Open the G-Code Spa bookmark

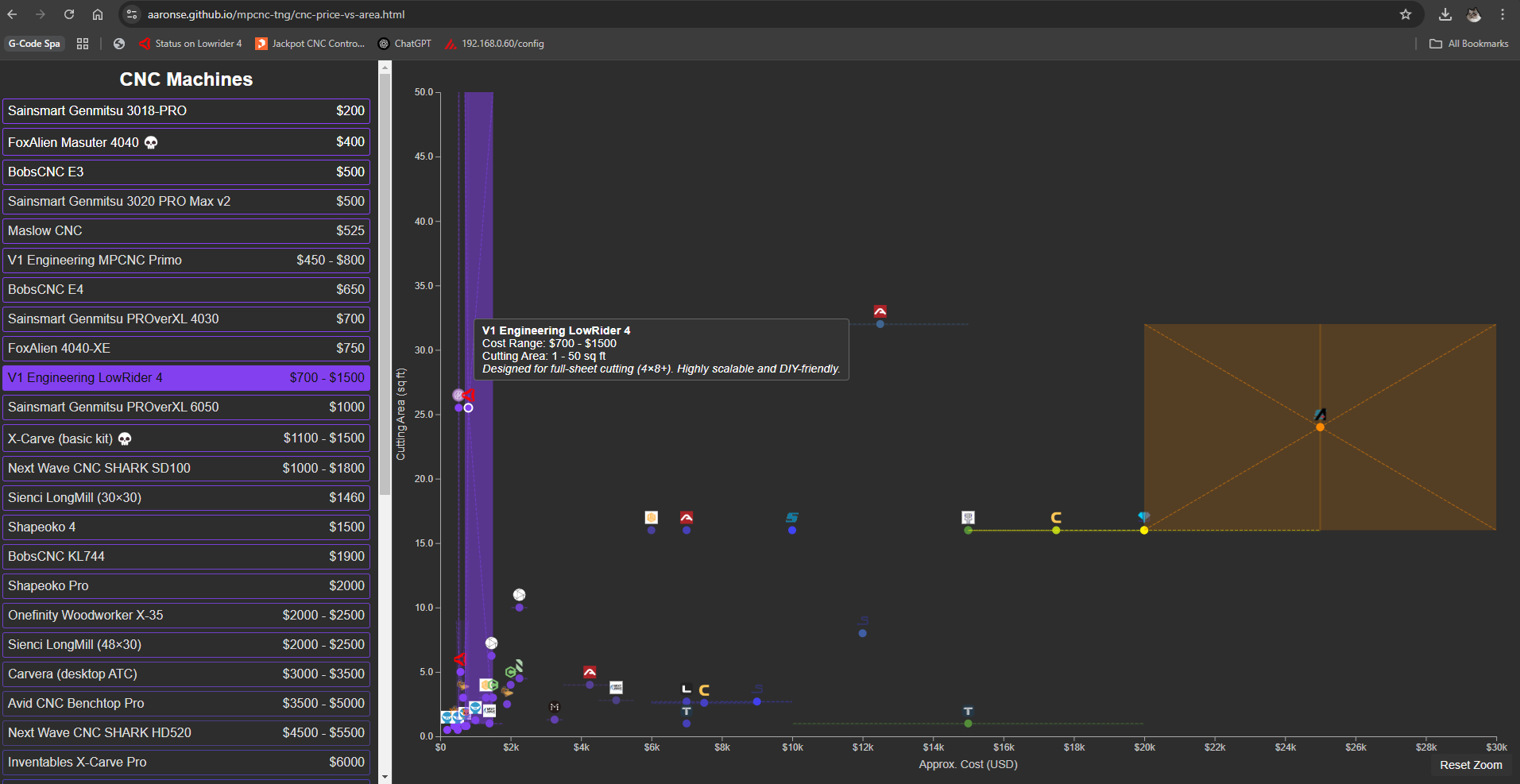click(34, 44)
